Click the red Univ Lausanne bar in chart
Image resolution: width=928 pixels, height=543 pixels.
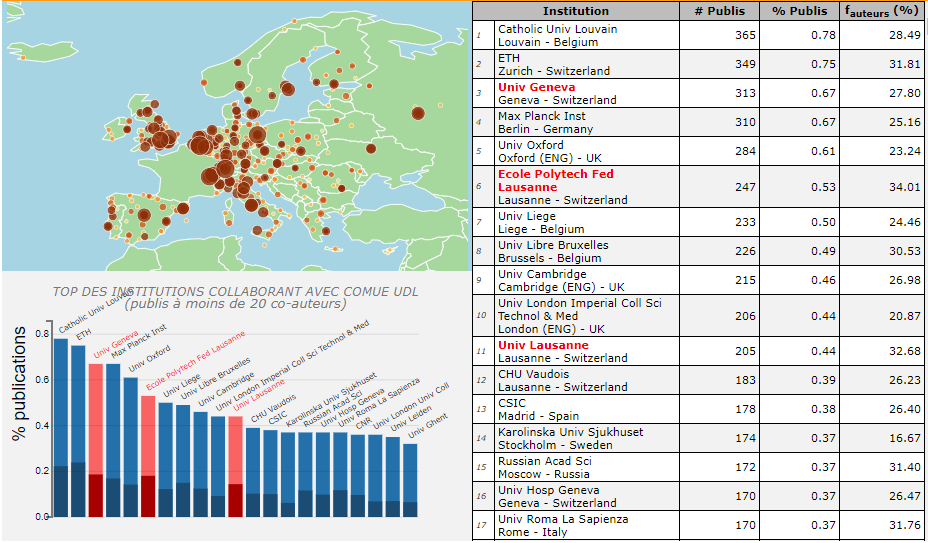(236, 467)
